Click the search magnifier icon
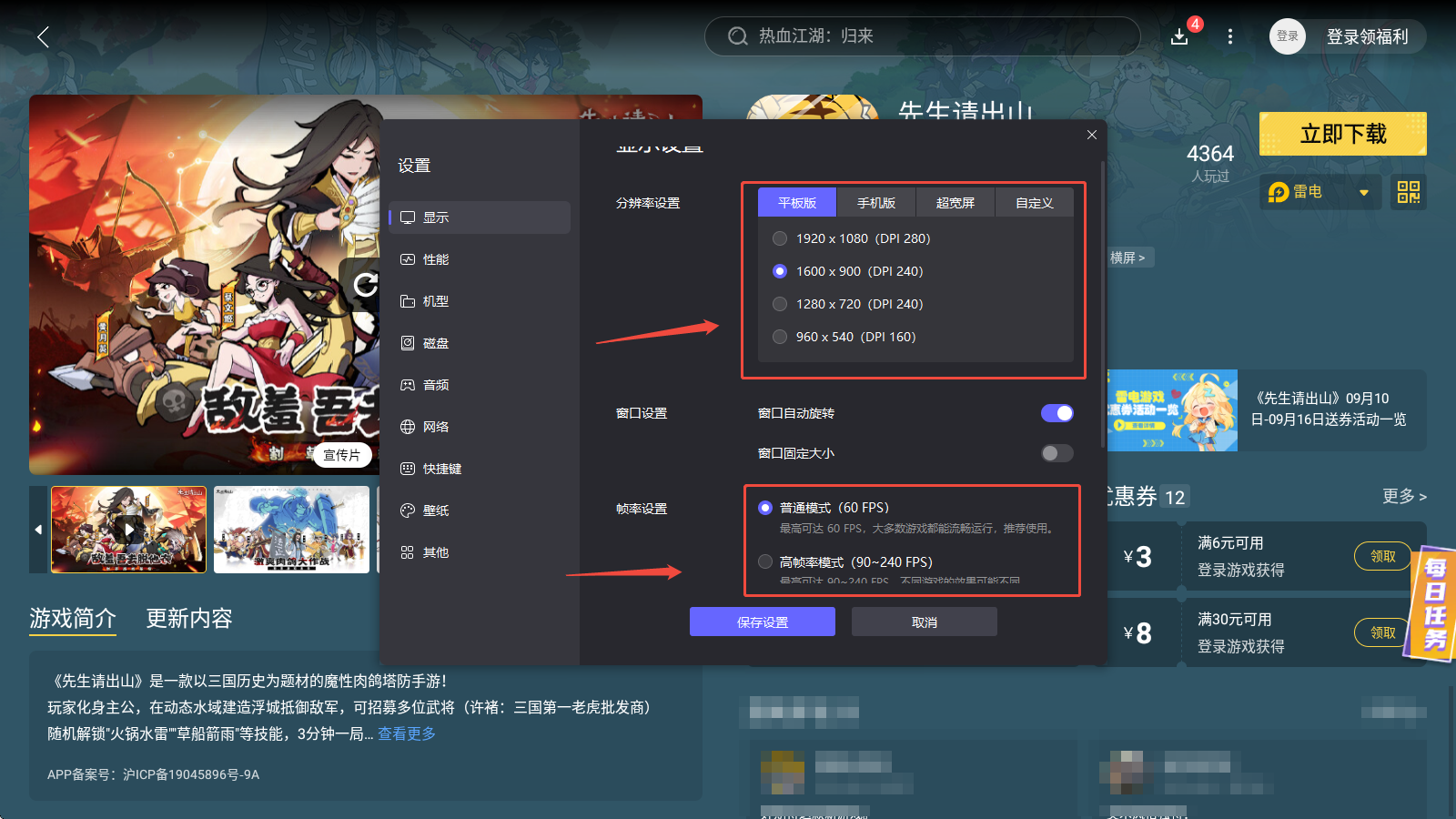1456x819 pixels. pos(737,36)
